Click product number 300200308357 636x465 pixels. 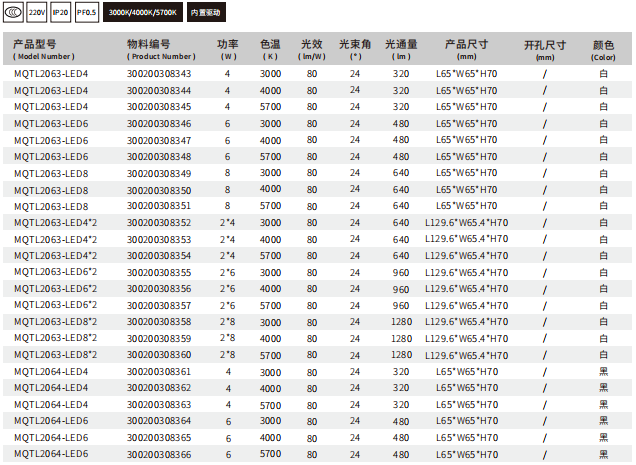coord(159,306)
